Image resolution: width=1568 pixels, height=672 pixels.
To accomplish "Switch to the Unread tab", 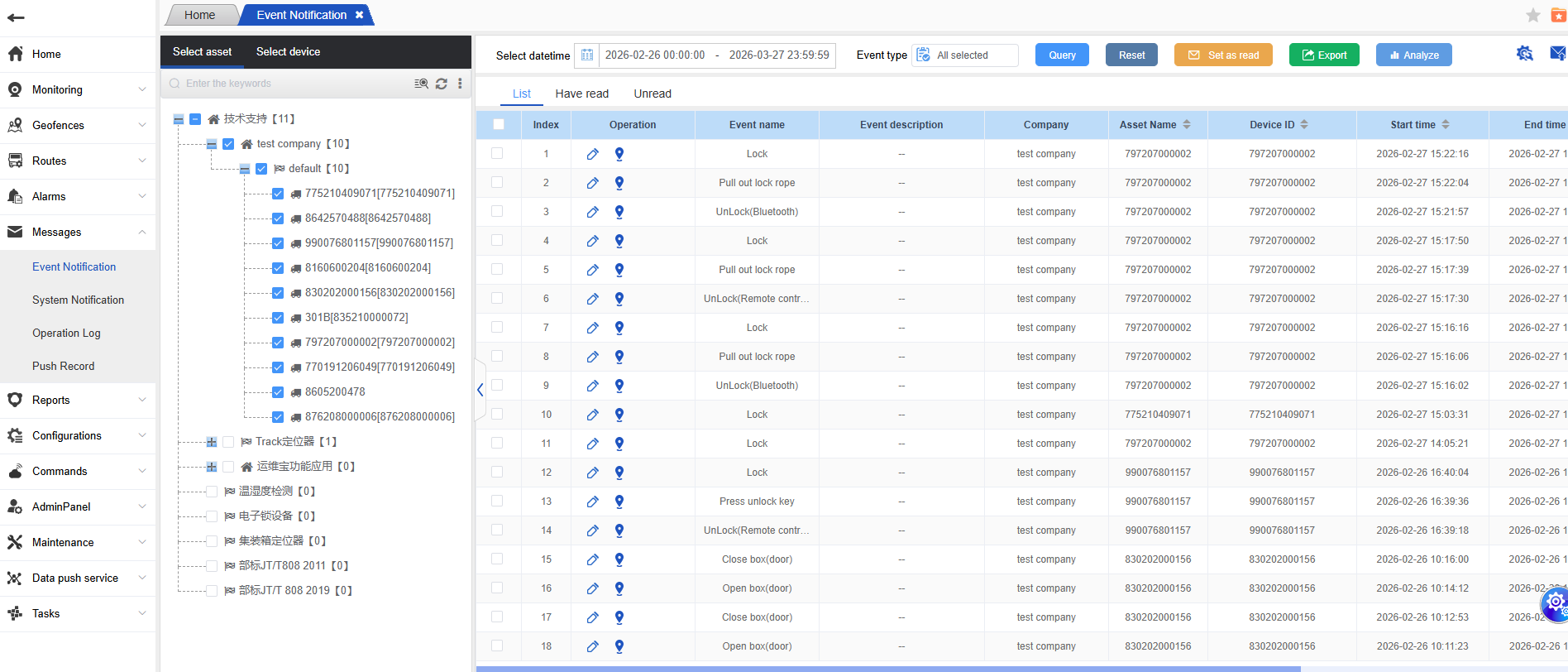I will [x=652, y=94].
